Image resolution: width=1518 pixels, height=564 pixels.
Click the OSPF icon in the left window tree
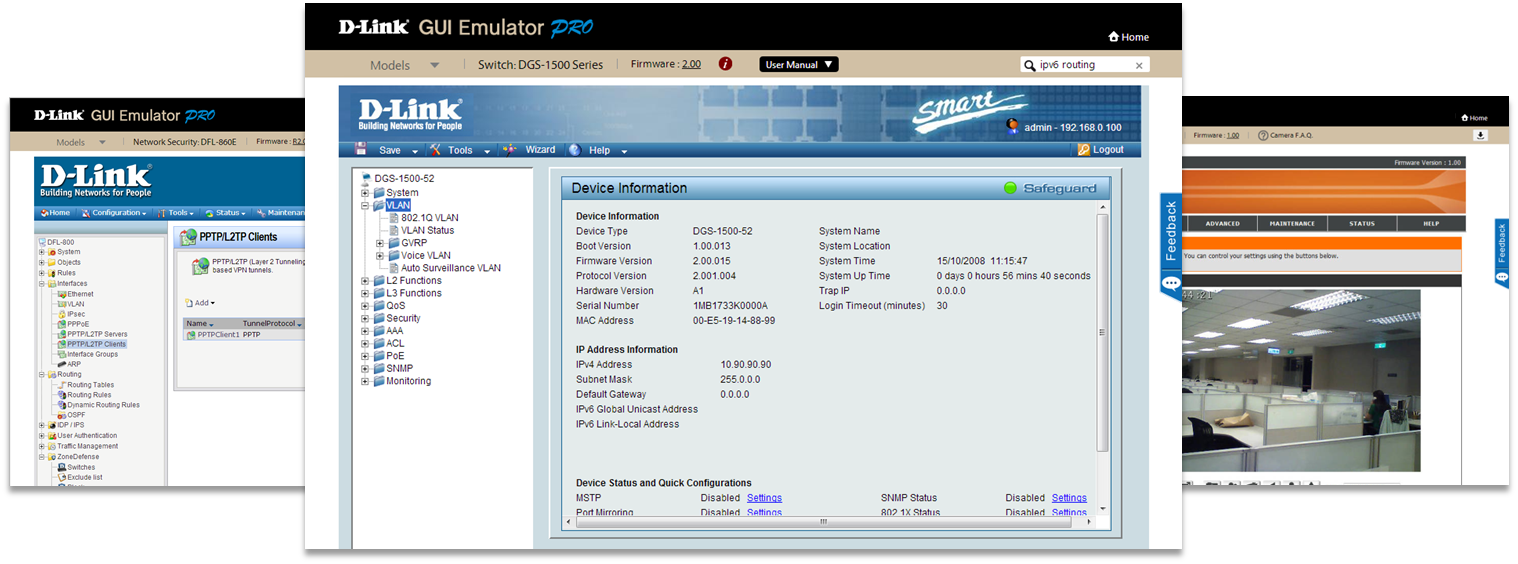(61, 415)
